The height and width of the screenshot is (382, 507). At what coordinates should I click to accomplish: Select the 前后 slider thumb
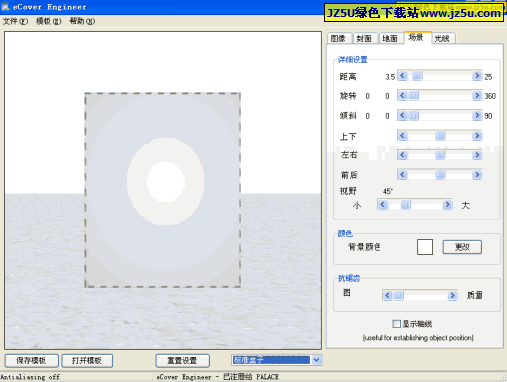pos(440,175)
